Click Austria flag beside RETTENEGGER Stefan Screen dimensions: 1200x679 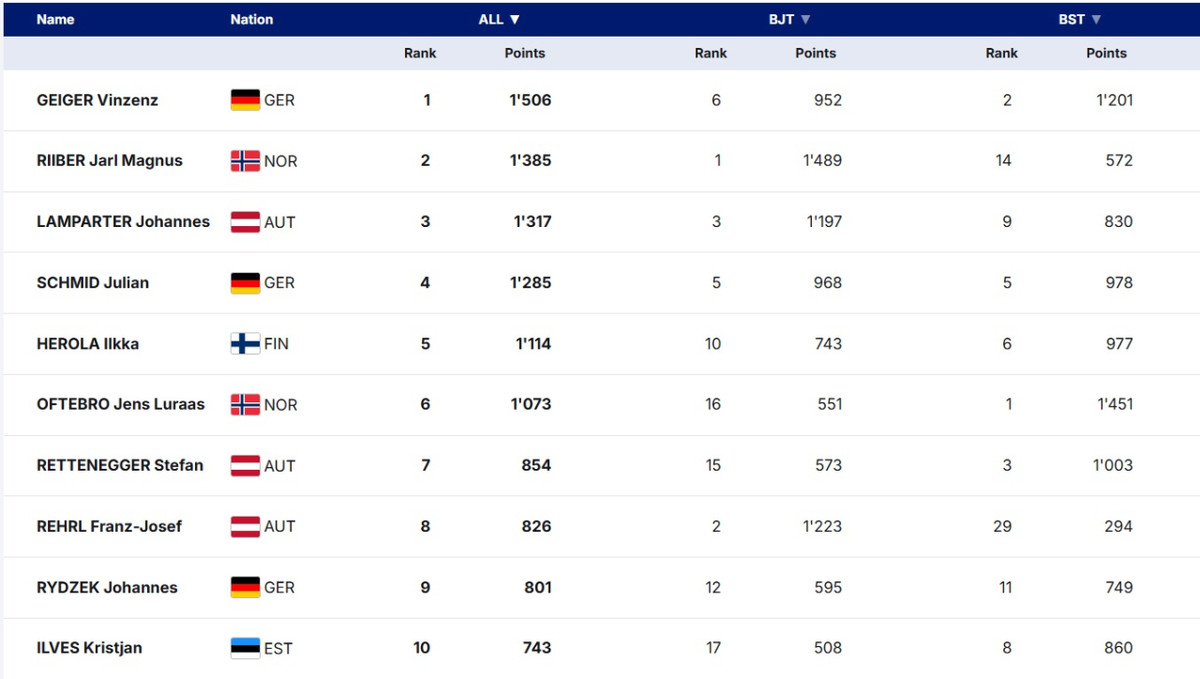[245, 465]
